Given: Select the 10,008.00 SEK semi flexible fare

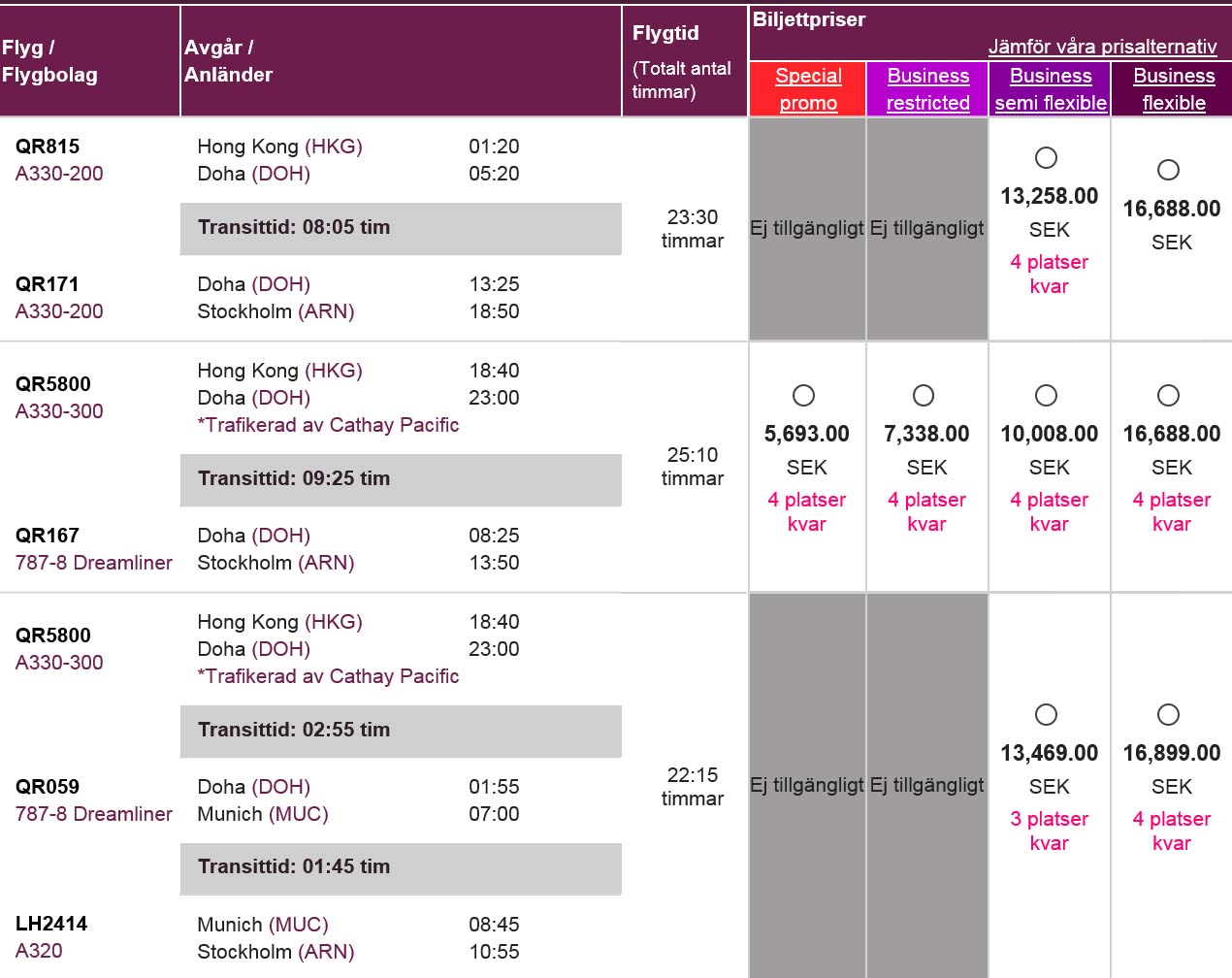Looking at the screenshot, I should [1046, 395].
